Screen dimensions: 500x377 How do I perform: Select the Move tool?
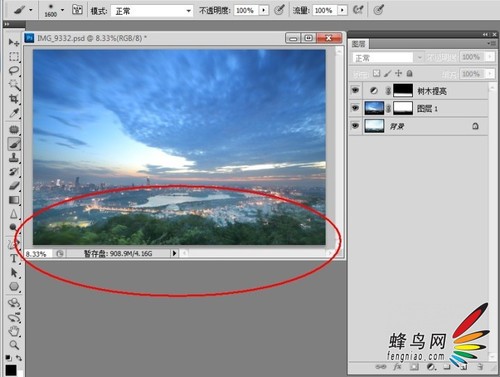pos(14,42)
